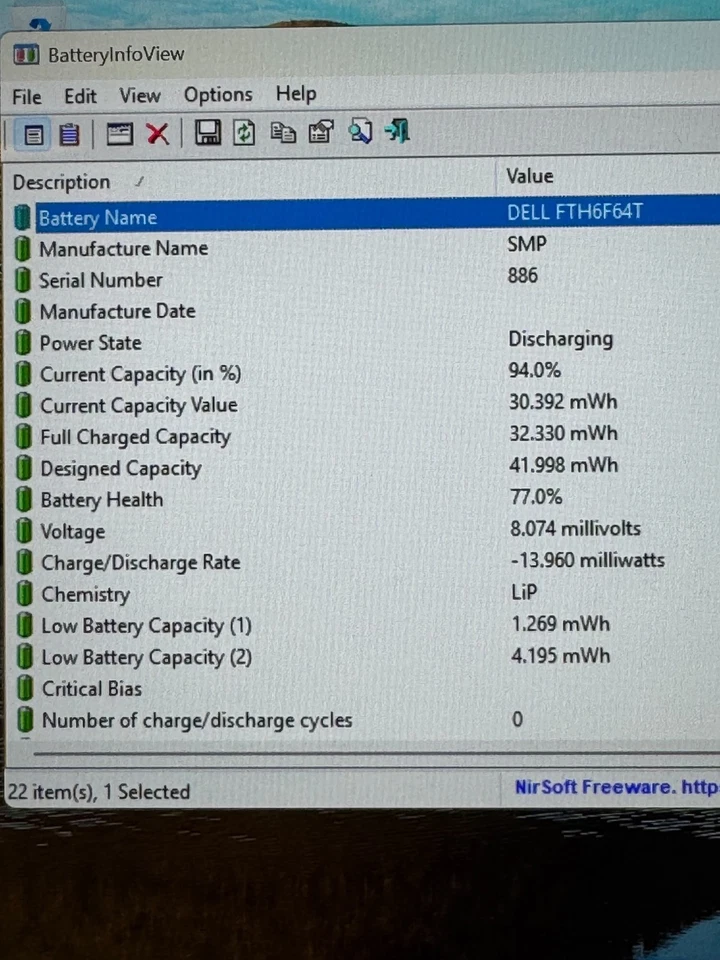Click battery icon beside Battery Health
The image size is (720, 960).
[x=24, y=500]
